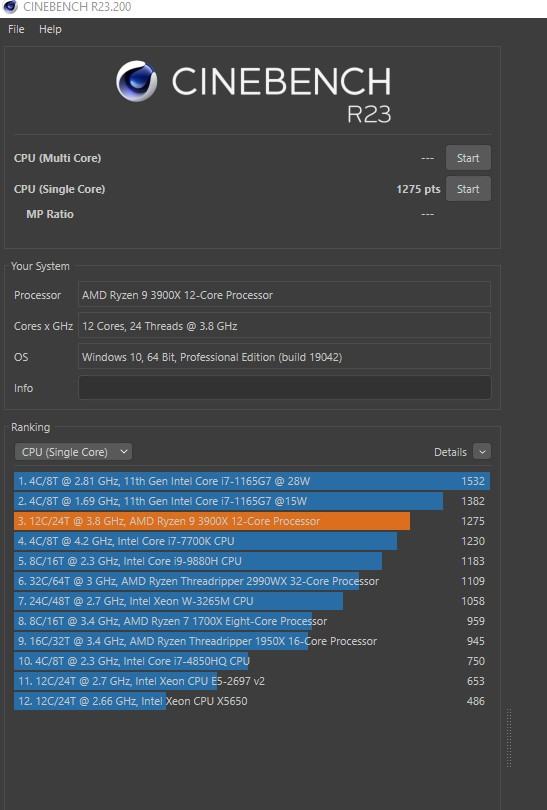Click the Cores x GHz field

[284, 326]
